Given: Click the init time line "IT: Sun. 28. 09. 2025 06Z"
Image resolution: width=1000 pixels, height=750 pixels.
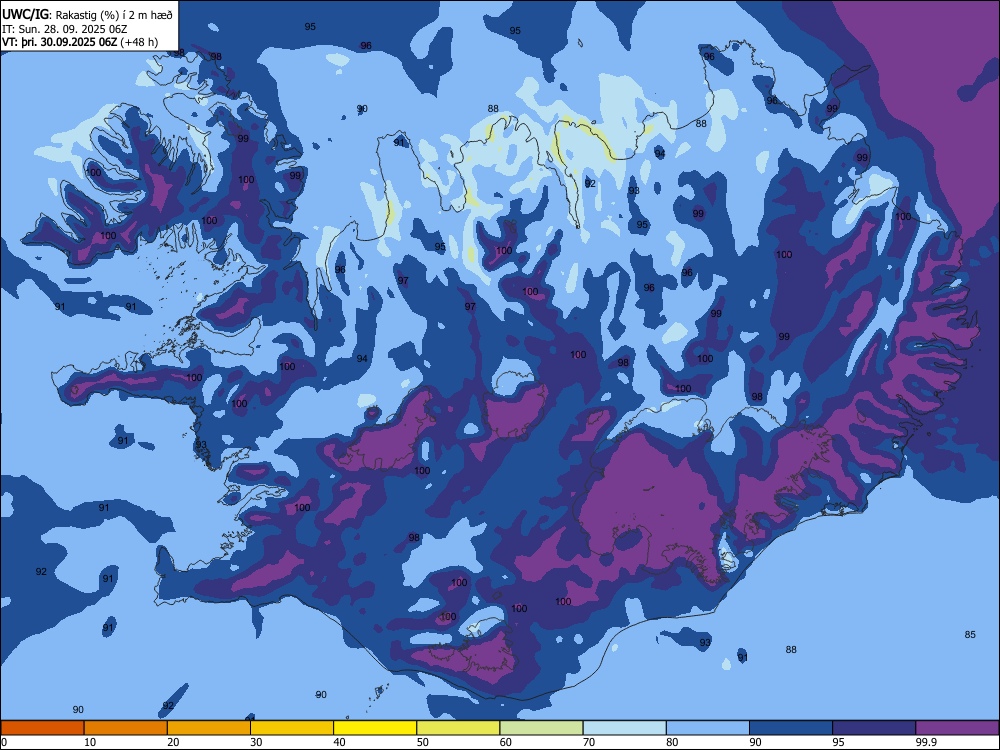Looking at the screenshot, I should coord(64,29).
